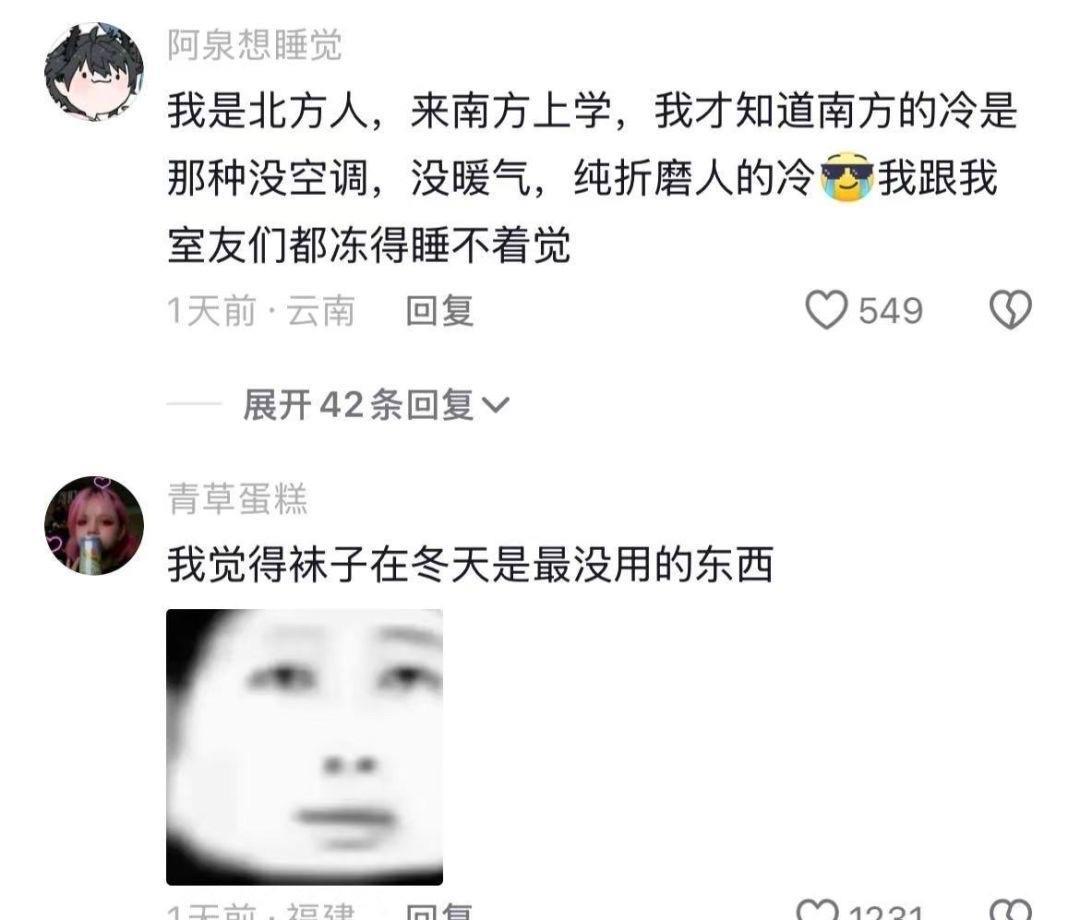
Task: Select the comment text about 南方的冷
Action: click(x=592, y=178)
